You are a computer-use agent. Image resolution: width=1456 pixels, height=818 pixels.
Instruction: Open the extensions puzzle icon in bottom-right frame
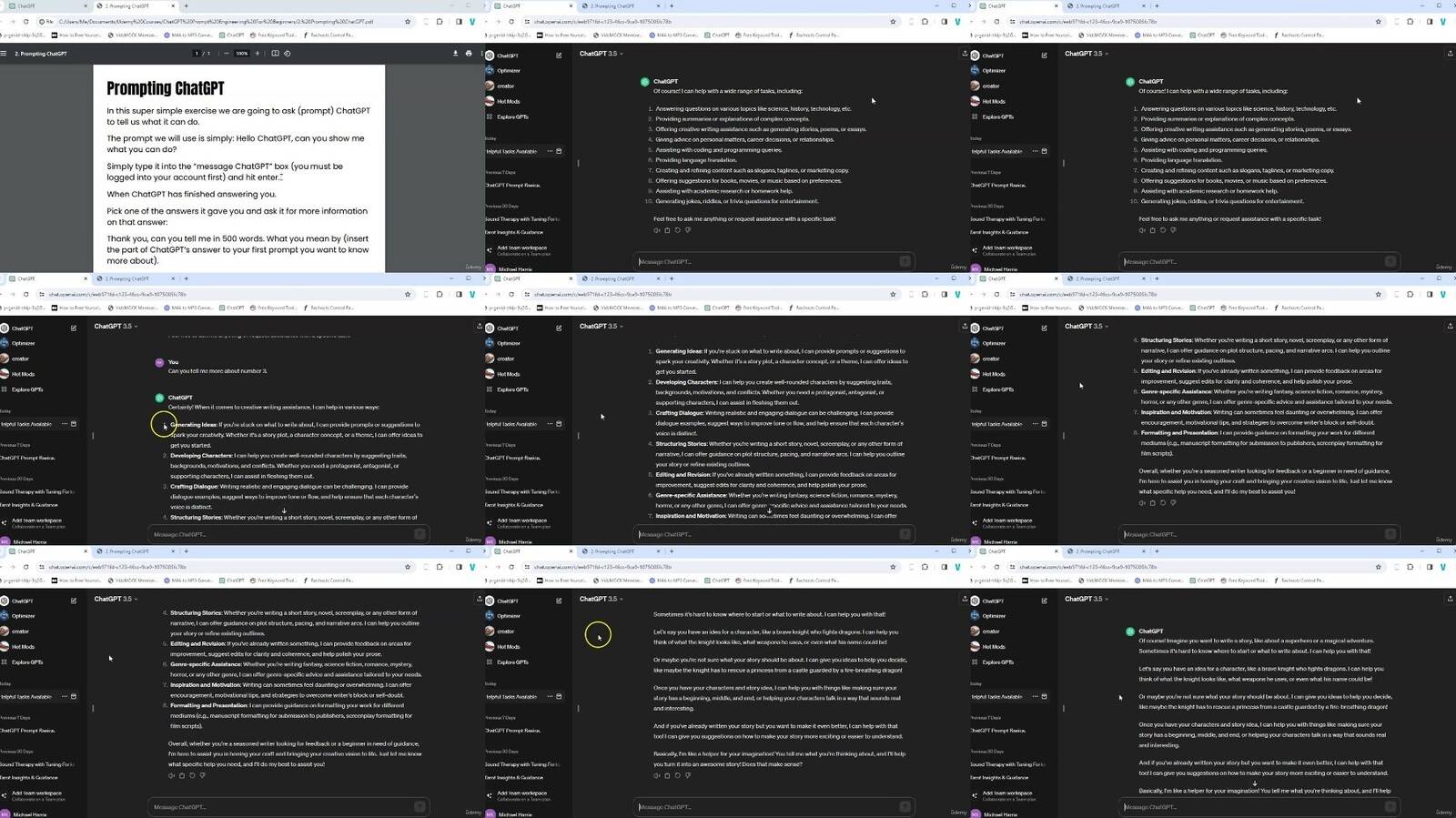tap(1410, 567)
